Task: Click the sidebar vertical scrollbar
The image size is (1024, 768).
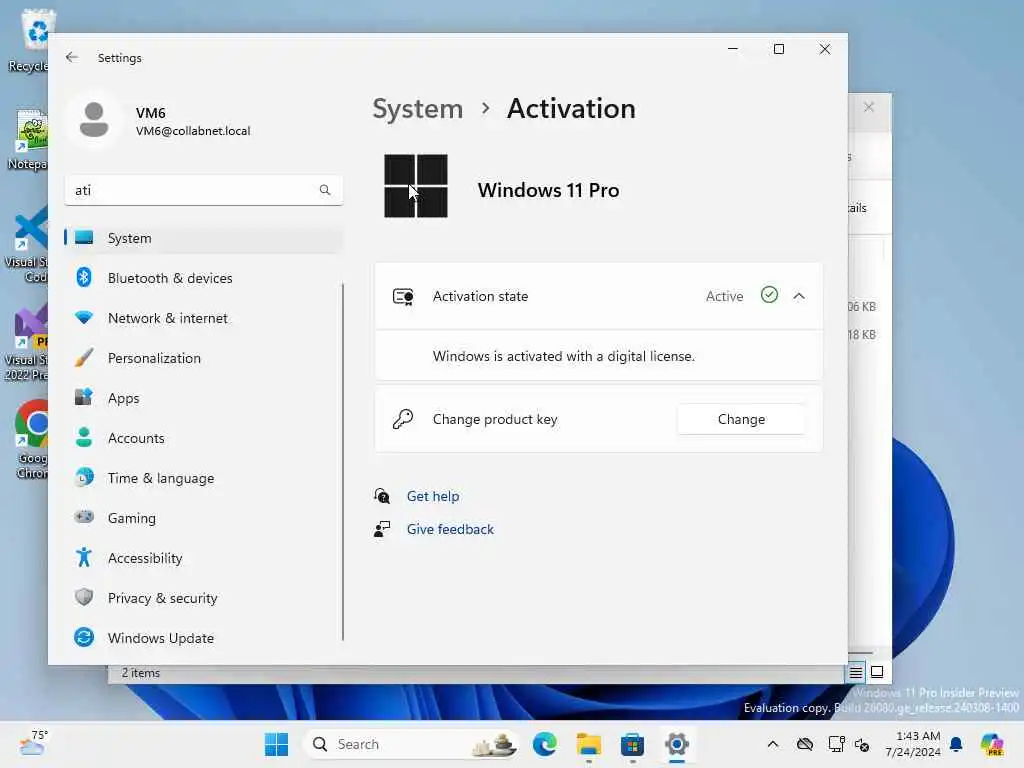Action: [343, 461]
